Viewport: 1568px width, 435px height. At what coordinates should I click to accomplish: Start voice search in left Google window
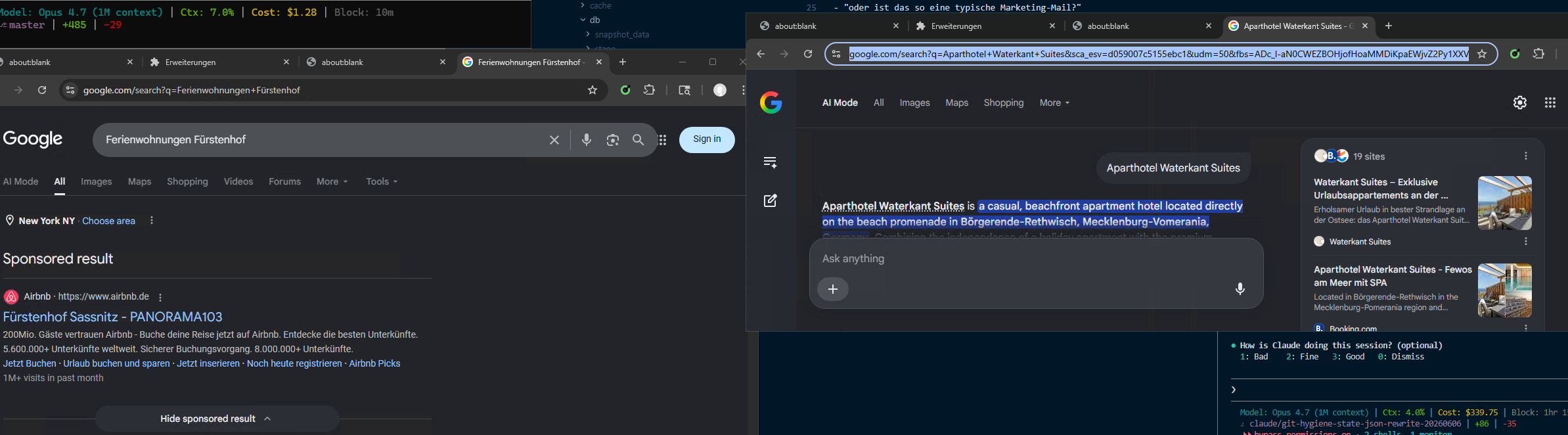pyautogui.click(x=587, y=140)
